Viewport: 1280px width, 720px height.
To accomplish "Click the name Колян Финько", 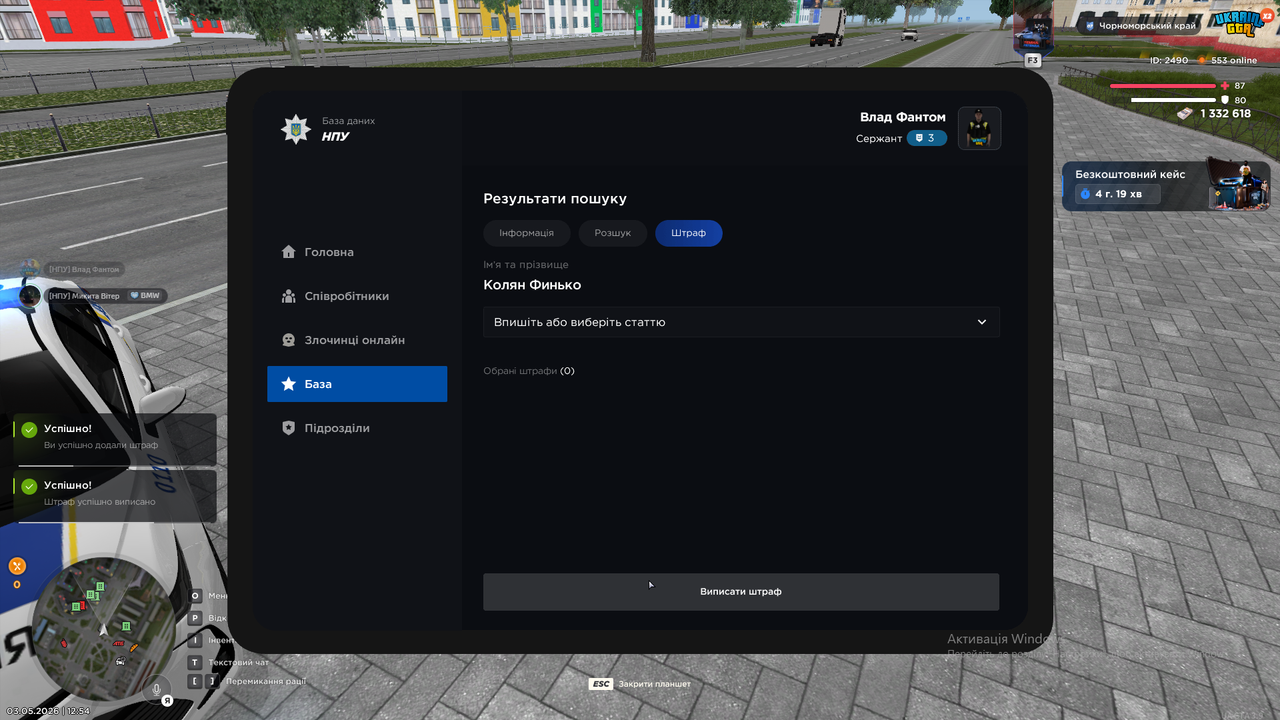I will pos(532,285).
